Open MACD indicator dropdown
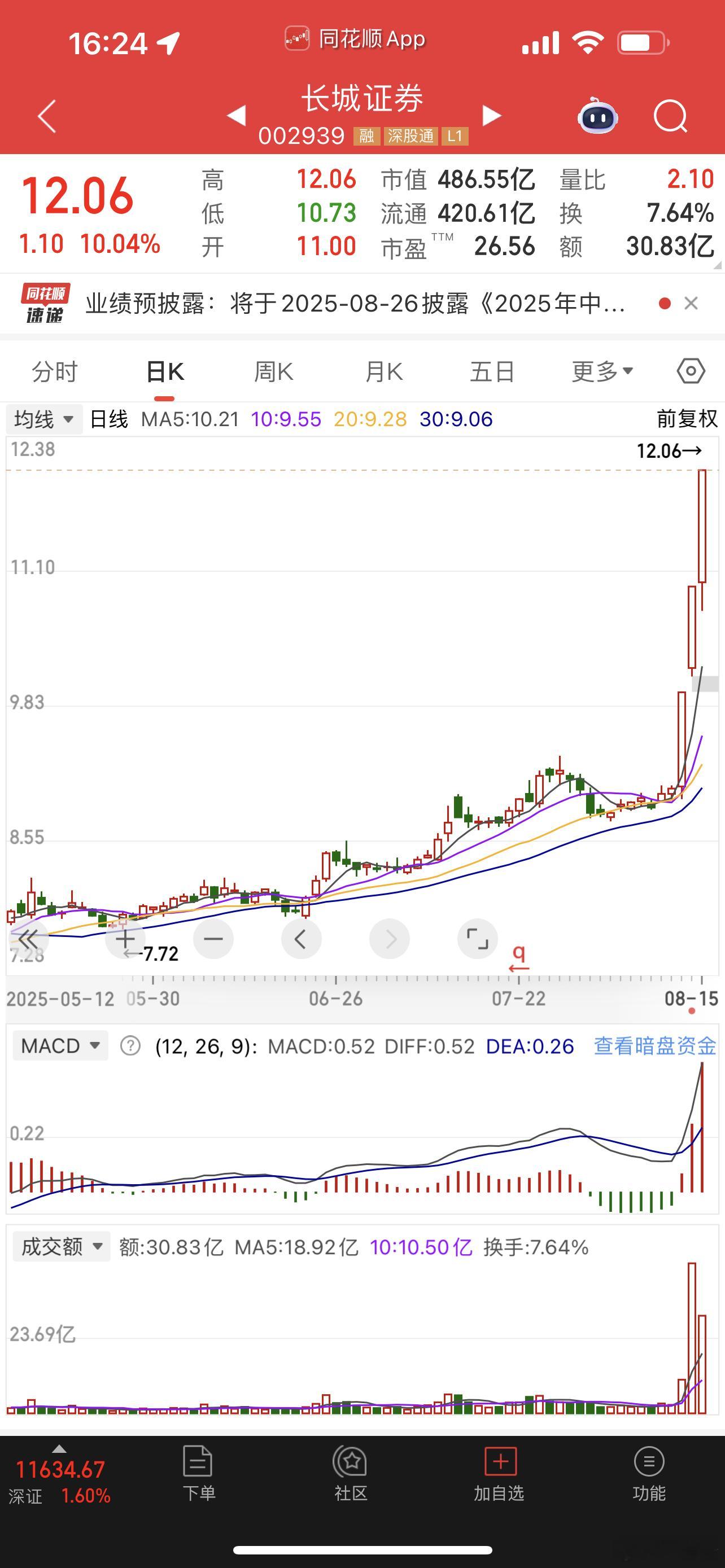725x1568 pixels. pos(60,1046)
